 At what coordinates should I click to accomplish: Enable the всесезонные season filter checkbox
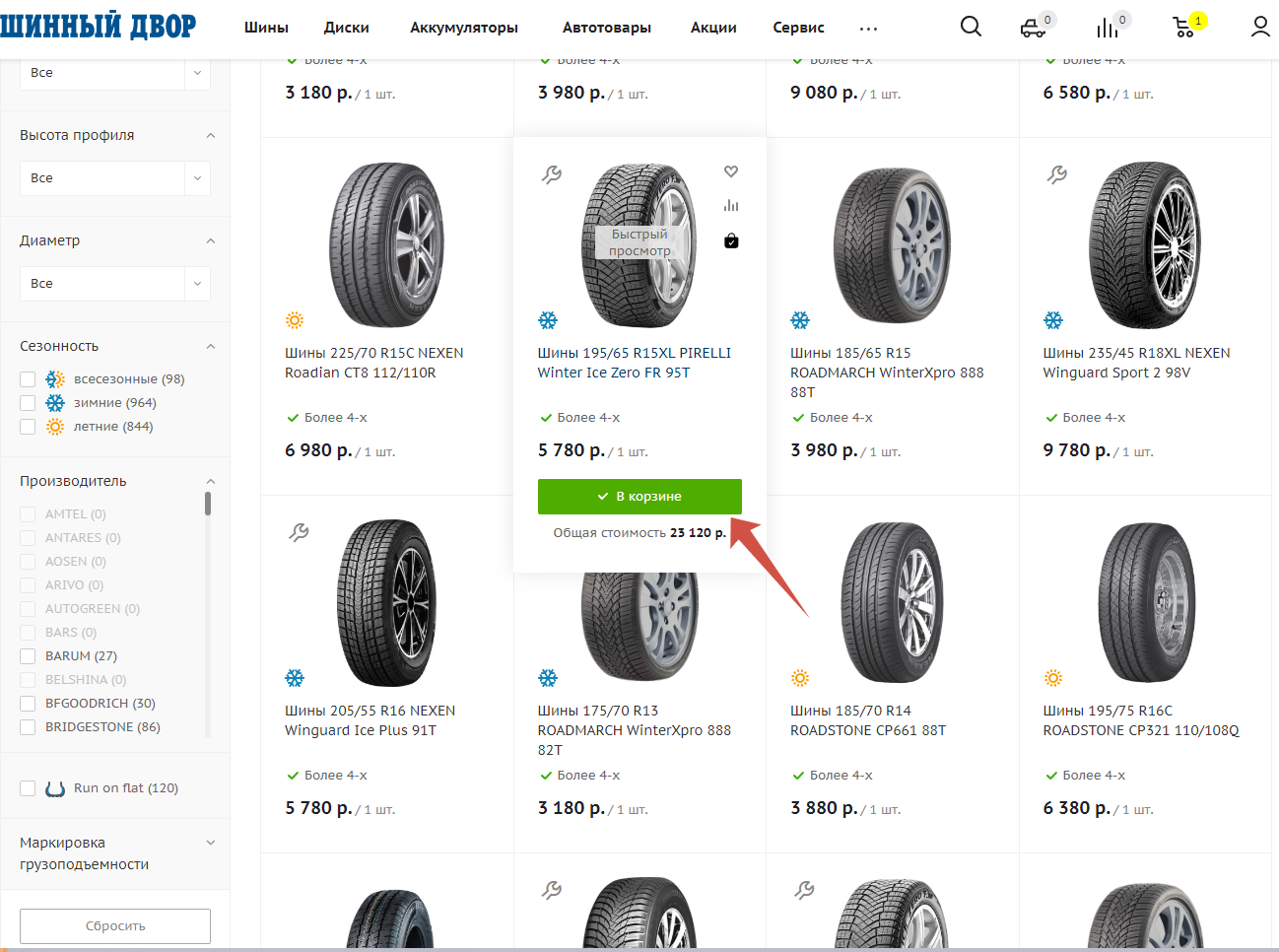tap(28, 379)
